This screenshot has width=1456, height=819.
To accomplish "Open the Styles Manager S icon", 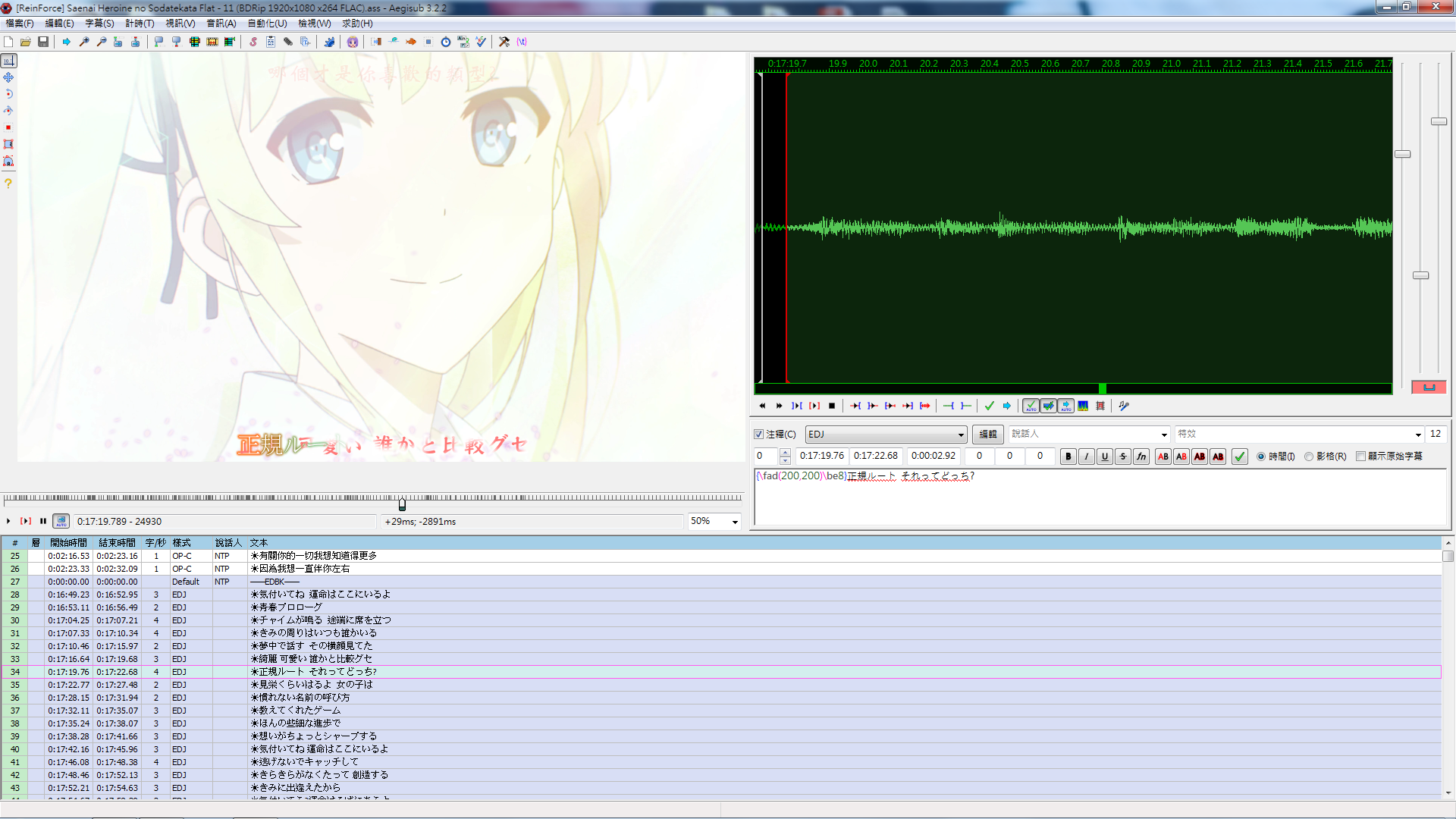I will (x=253, y=42).
